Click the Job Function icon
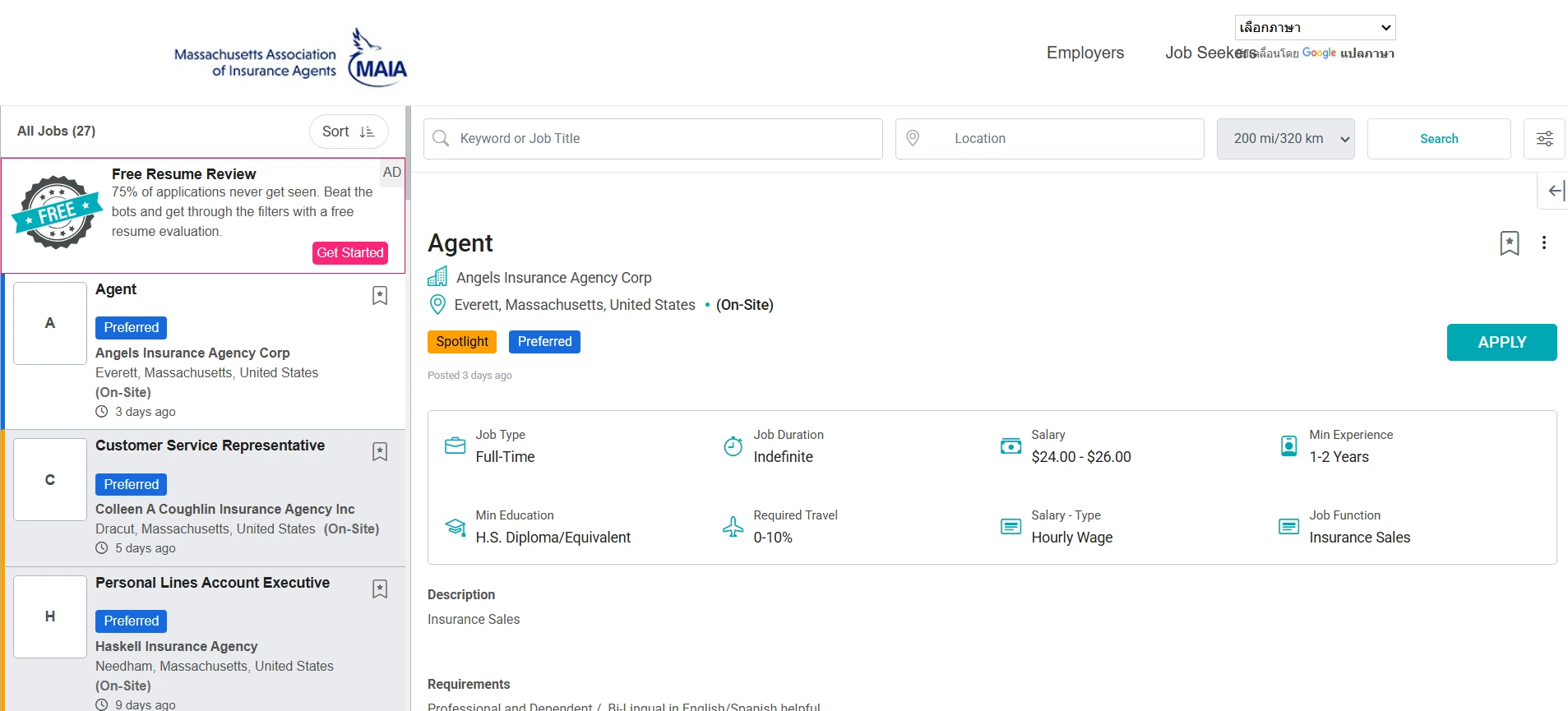Image resolution: width=1568 pixels, height=711 pixels. click(x=1288, y=526)
